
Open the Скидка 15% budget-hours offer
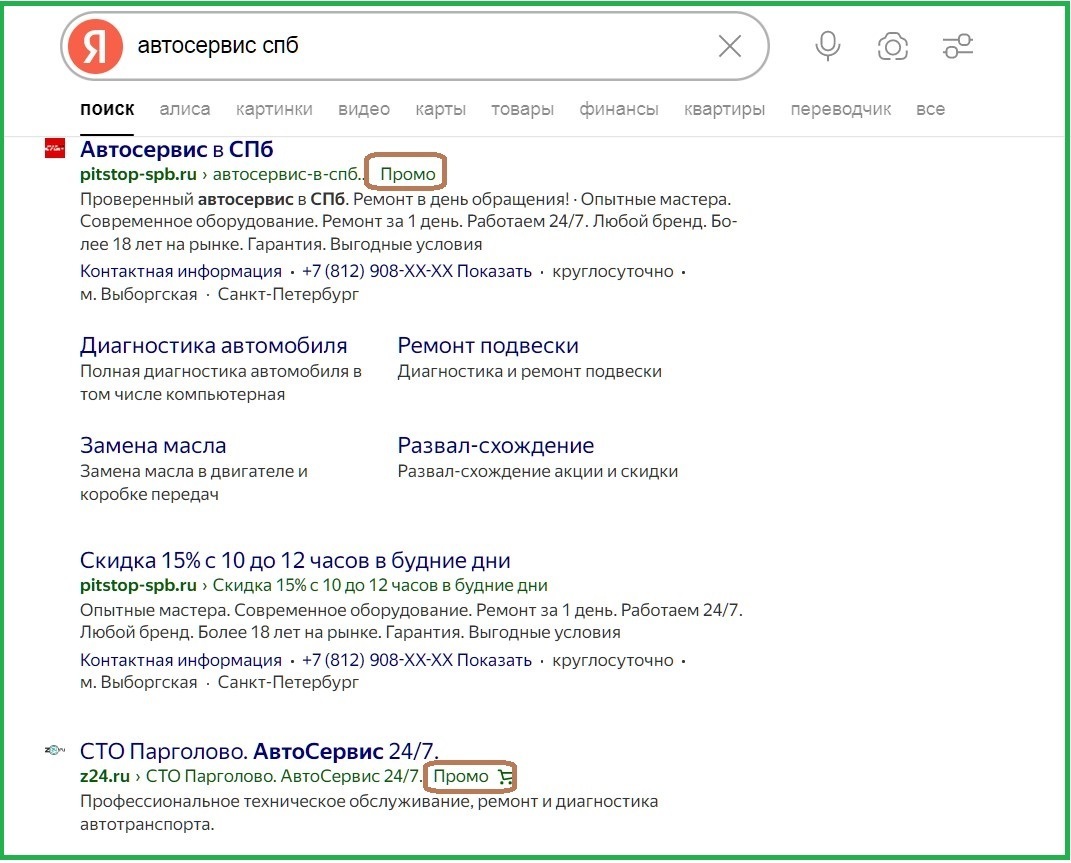296,560
